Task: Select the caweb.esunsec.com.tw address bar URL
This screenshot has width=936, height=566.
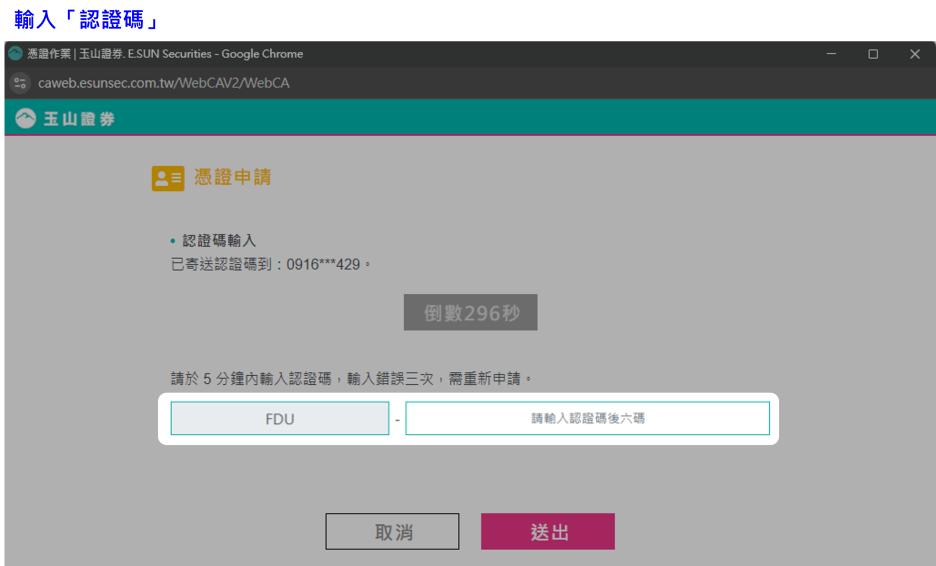Action: click(x=163, y=83)
